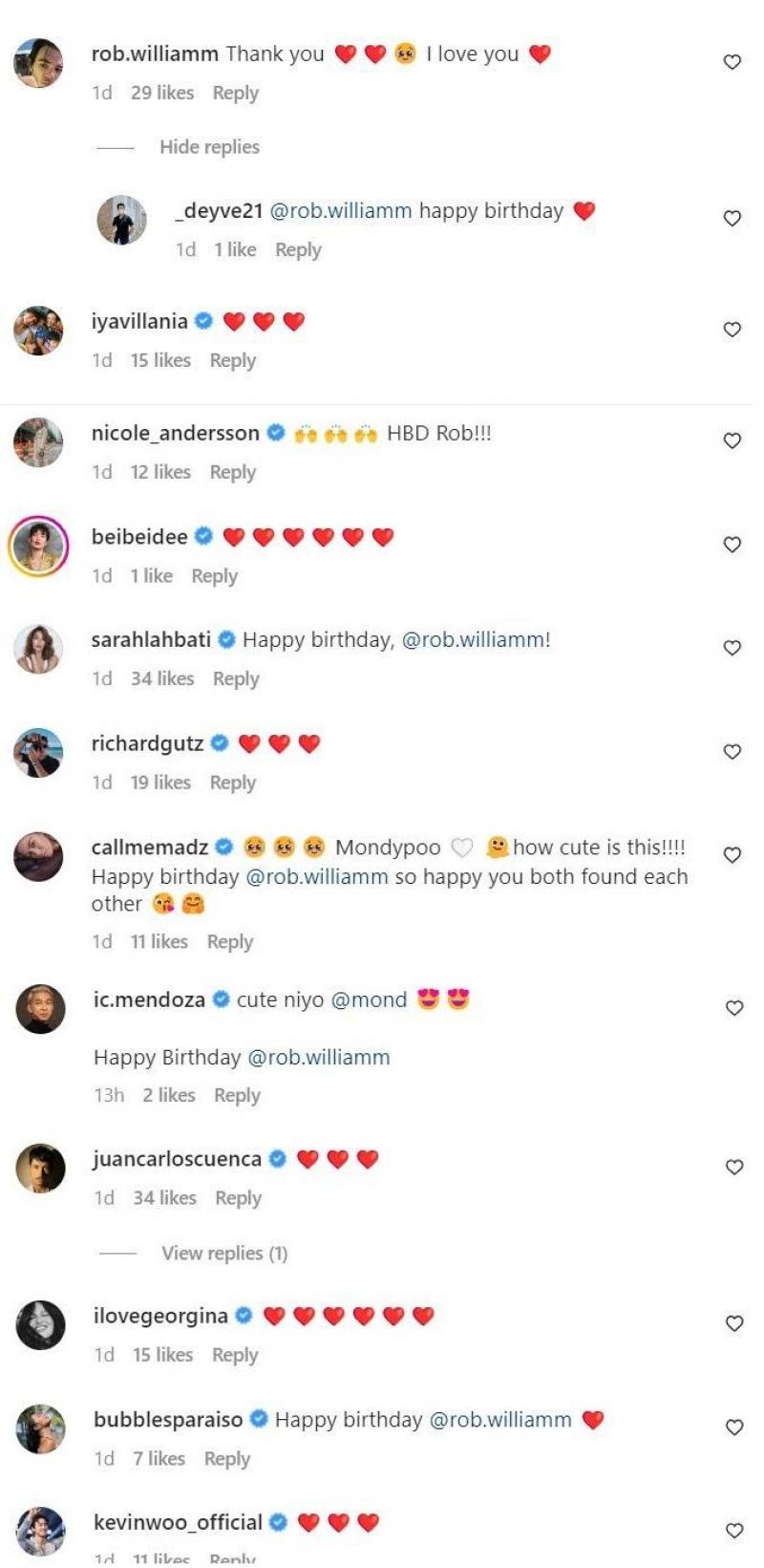Tap heart icon on sarahlahbati's comment

click(x=732, y=648)
